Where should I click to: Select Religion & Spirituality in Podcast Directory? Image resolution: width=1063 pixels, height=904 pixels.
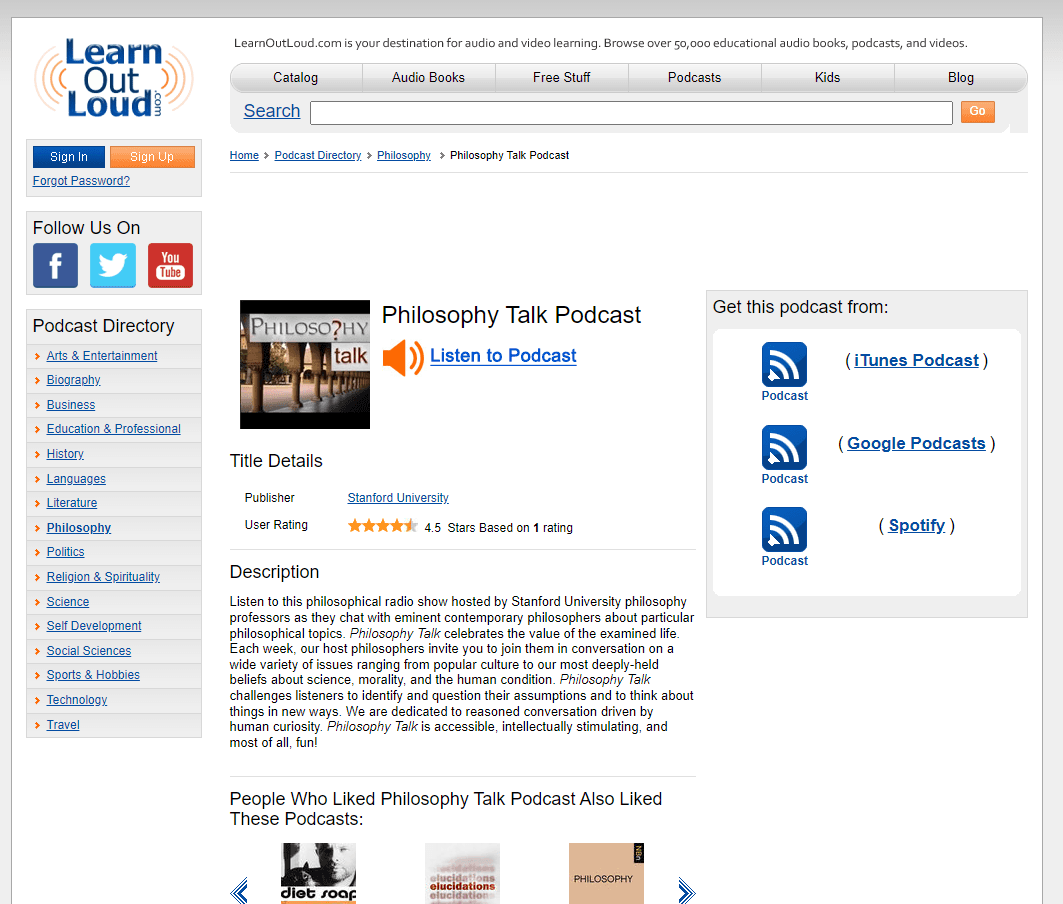coord(103,577)
